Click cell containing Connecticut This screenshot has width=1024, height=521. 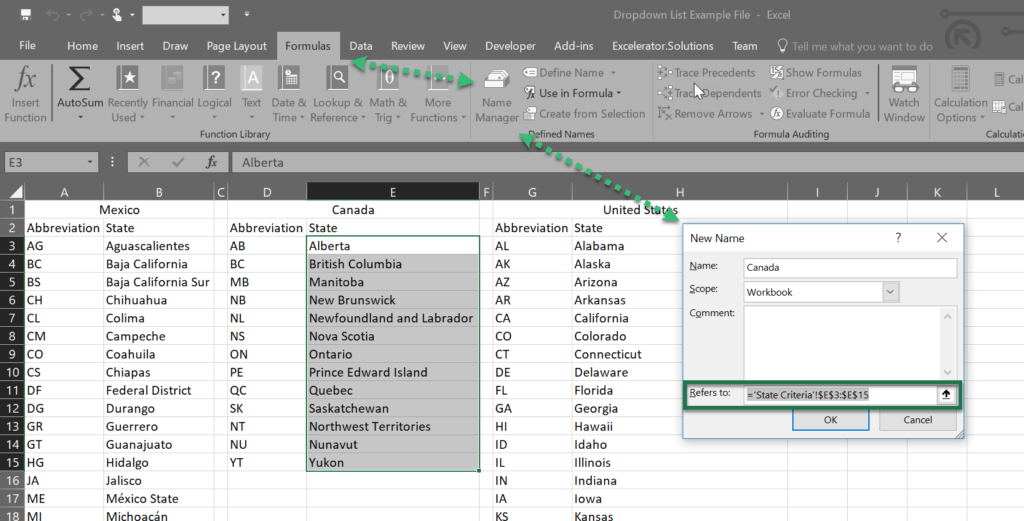679,355
